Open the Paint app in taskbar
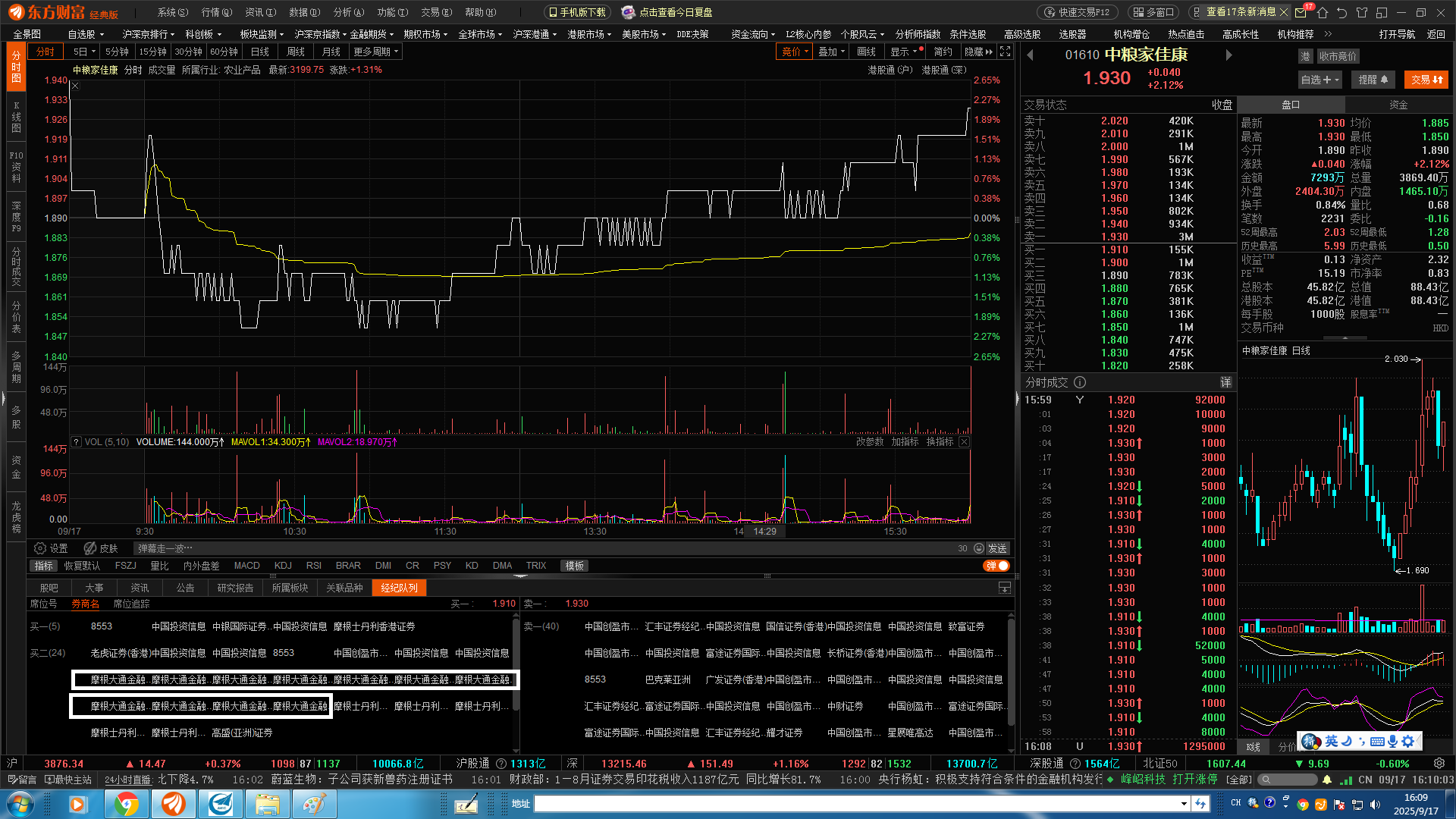The width and height of the screenshot is (1456, 819). pyautogui.click(x=315, y=803)
